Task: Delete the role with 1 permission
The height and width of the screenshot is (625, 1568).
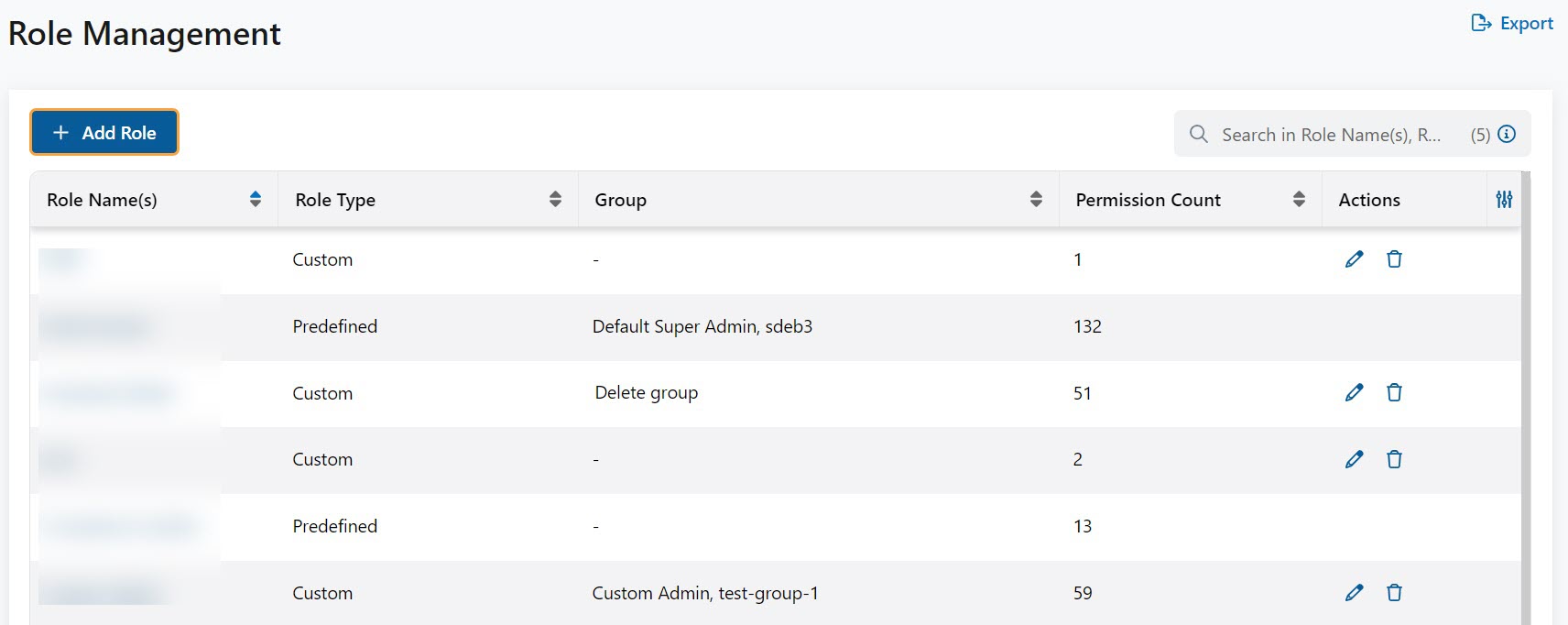Action: point(1394,259)
